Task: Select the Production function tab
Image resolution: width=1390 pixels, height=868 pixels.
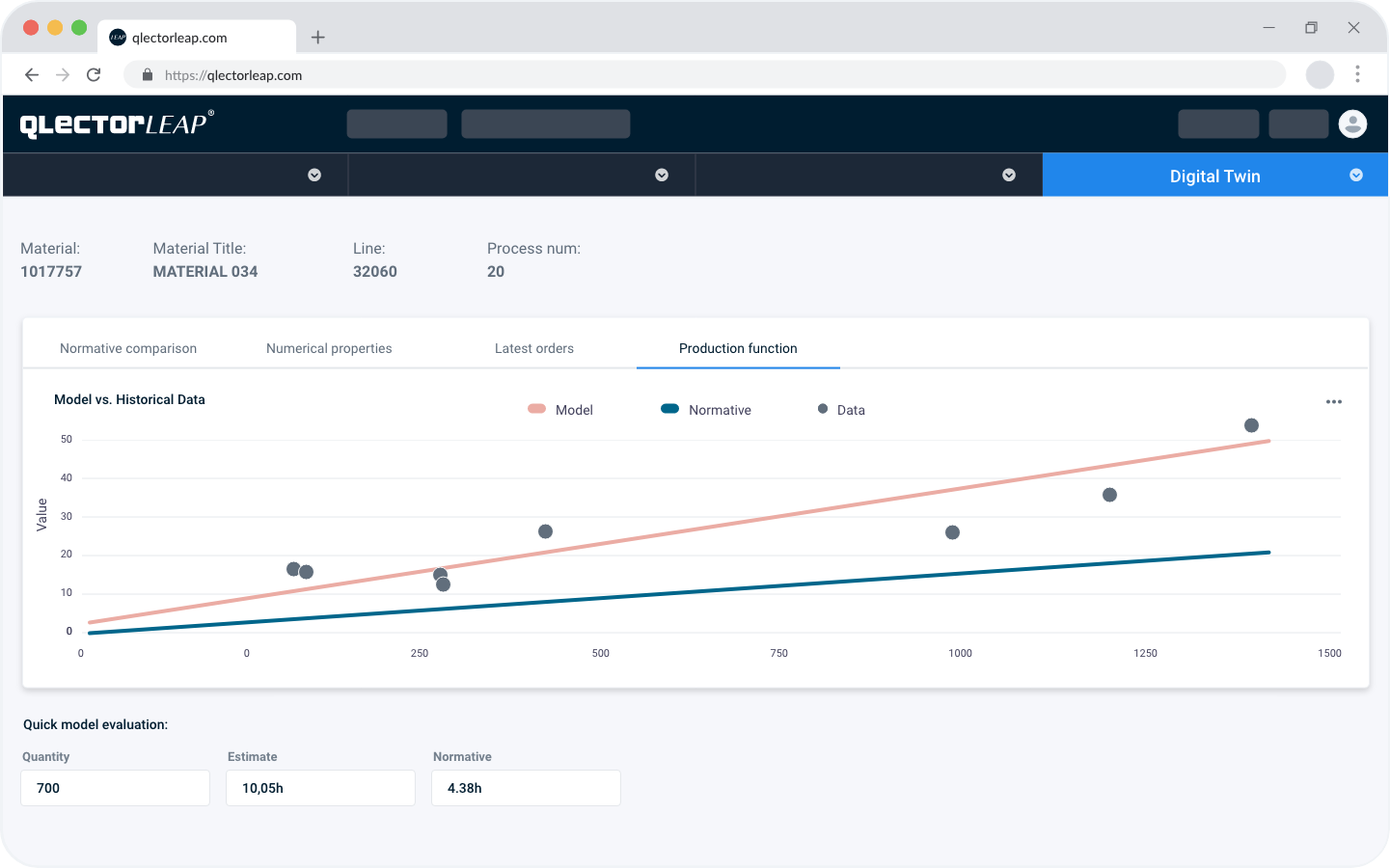Action: pos(738,348)
